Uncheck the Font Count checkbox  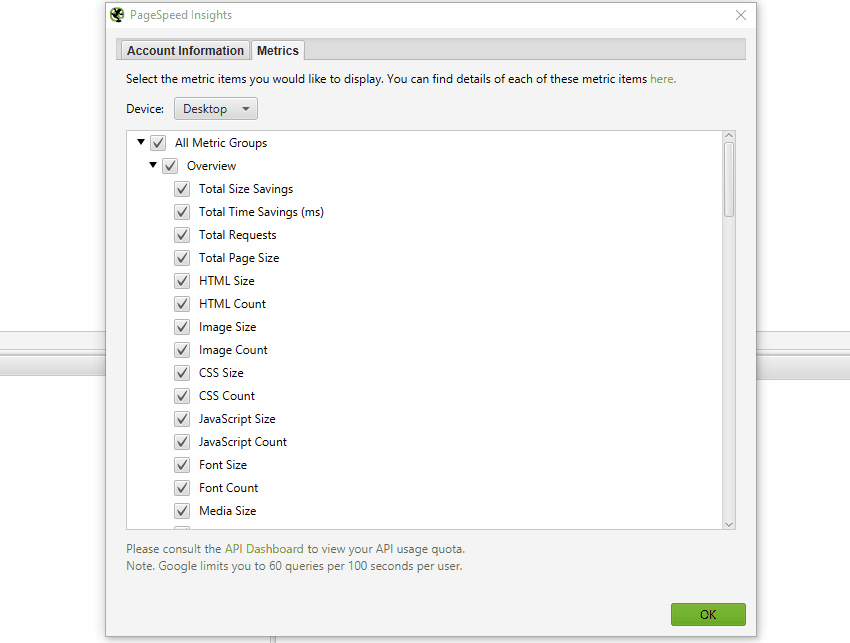182,488
